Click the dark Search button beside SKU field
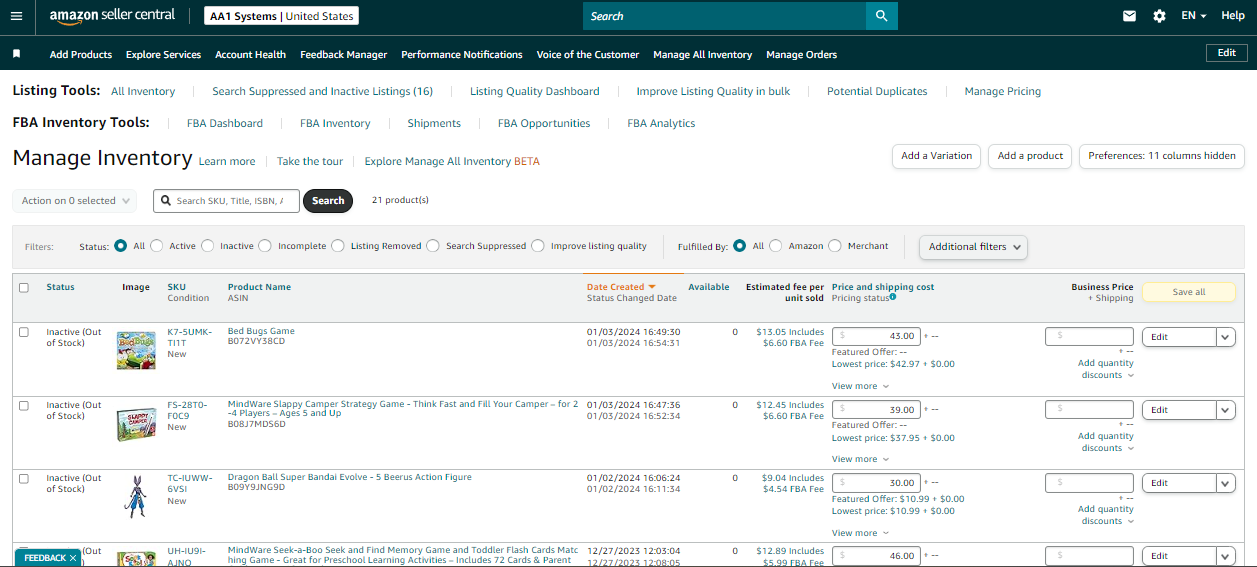 [x=328, y=201]
